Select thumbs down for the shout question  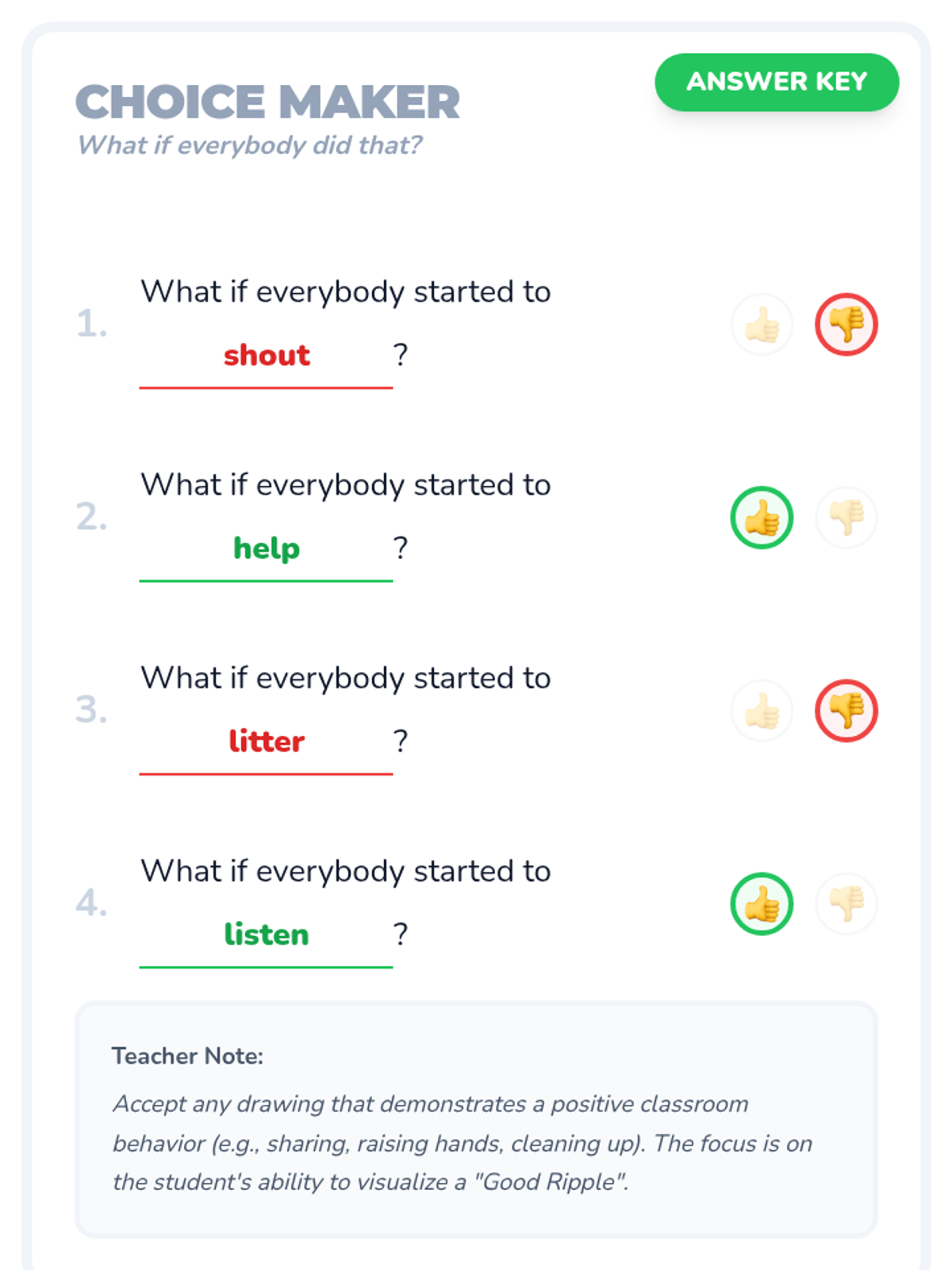click(x=846, y=325)
